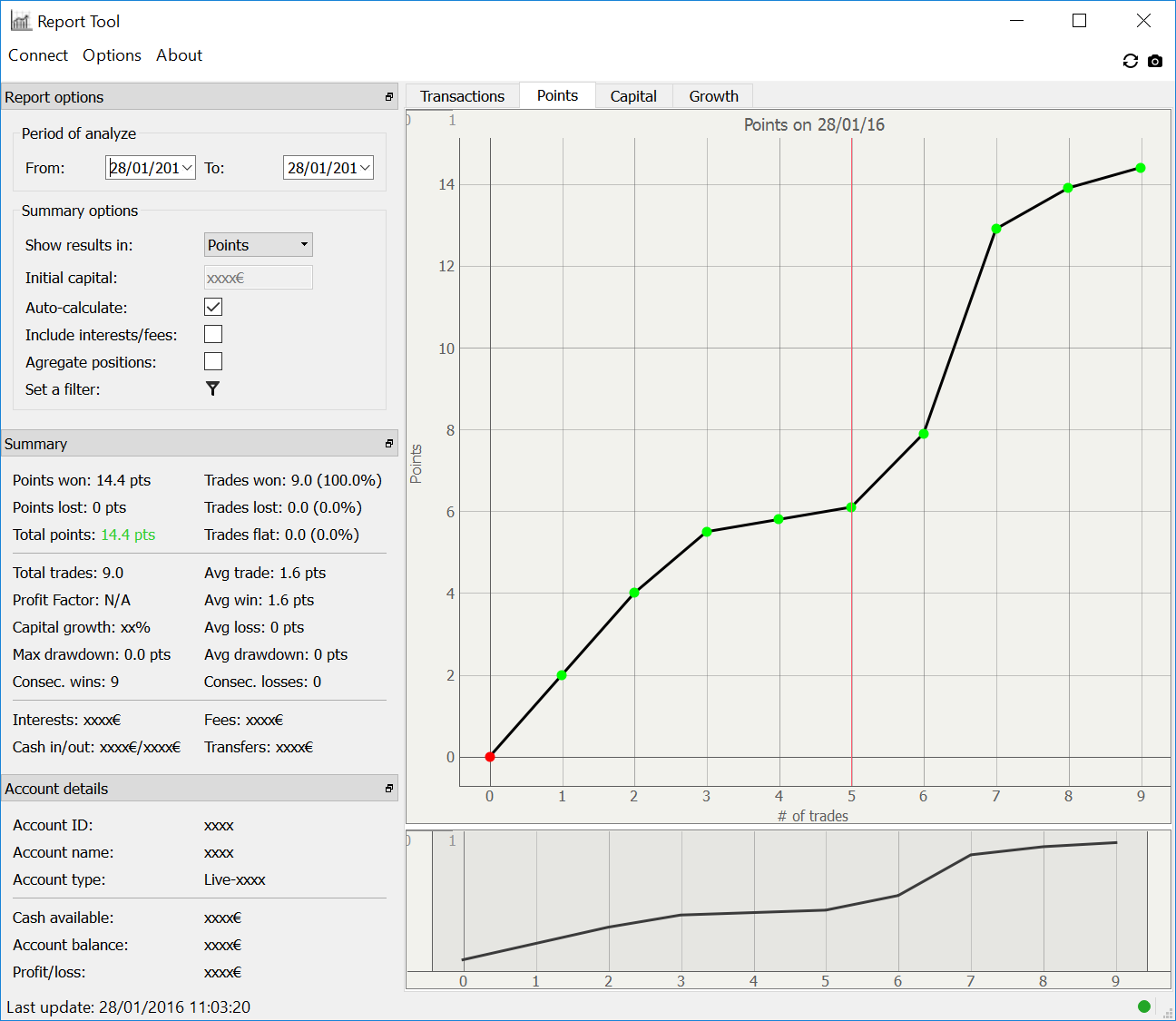Screen dimensions: 1176x1021
Task: Click the camera screenshot icon
Action: 1154,61
